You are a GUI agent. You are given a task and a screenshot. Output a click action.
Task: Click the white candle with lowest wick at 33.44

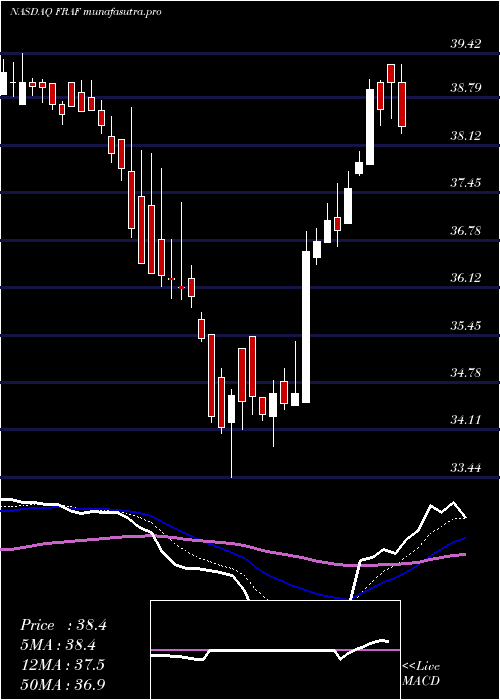click(231, 408)
